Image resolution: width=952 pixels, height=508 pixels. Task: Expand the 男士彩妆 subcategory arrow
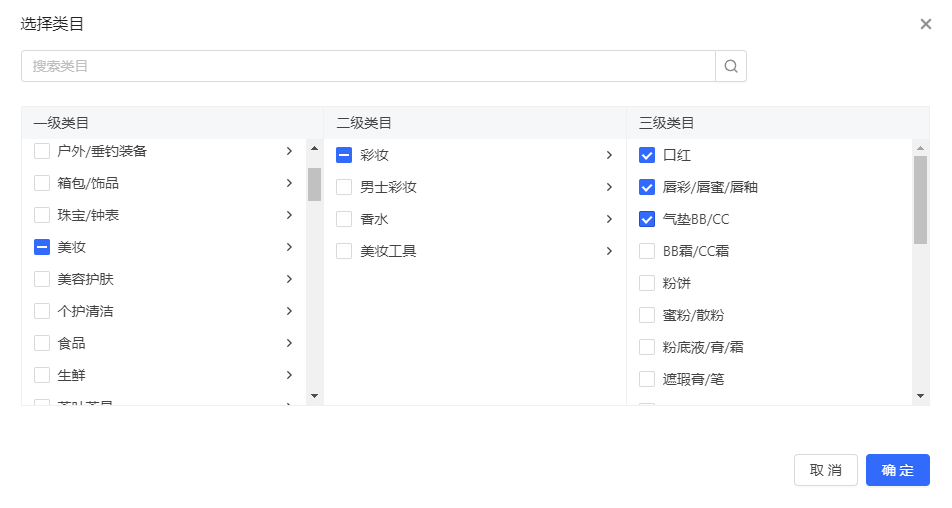pos(609,187)
